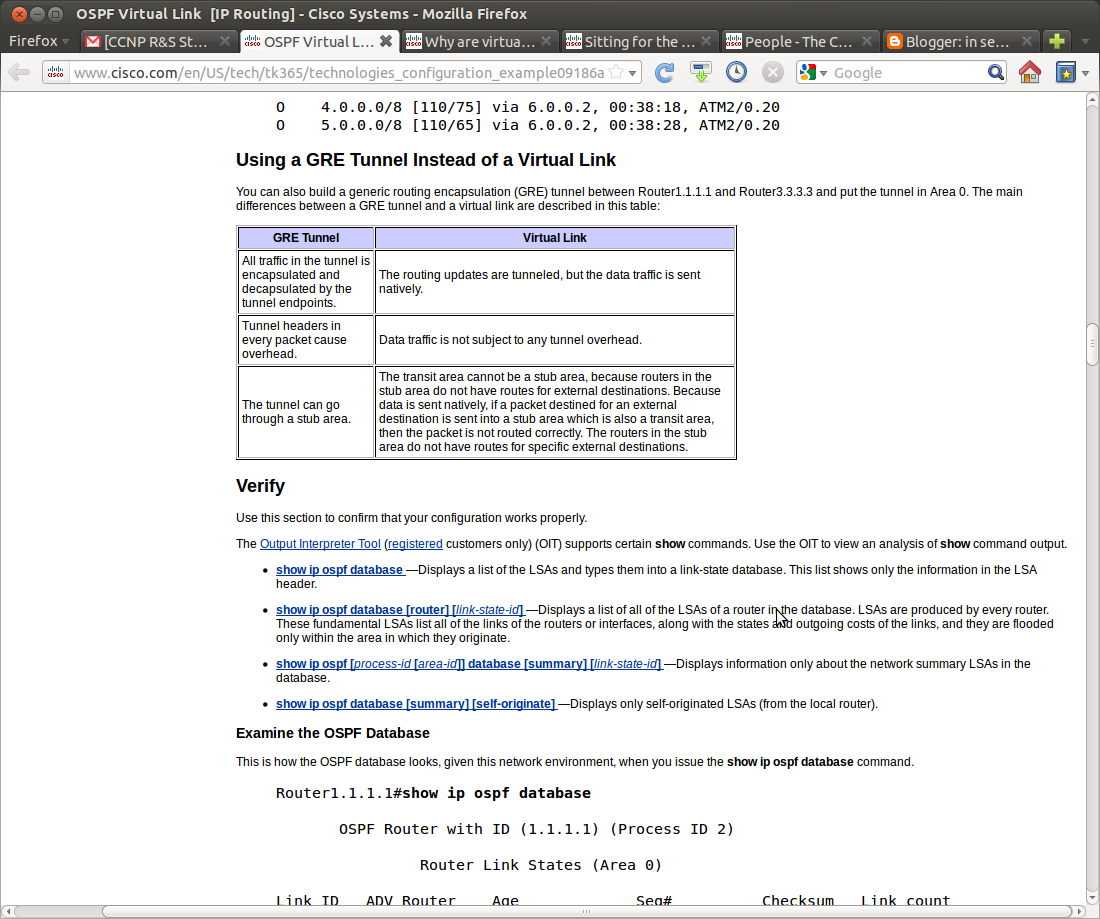Click the horizontal scrollbar right arrow
This screenshot has width=1100, height=919.
(1079, 911)
